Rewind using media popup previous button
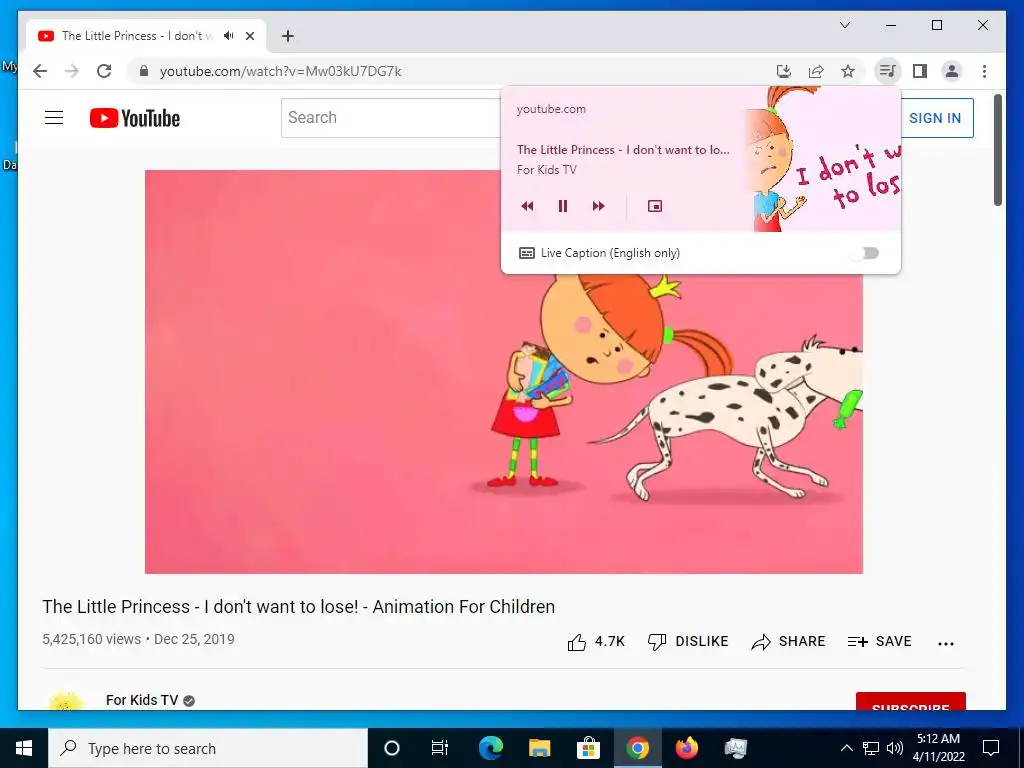This screenshot has width=1024, height=768. coord(528,206)
